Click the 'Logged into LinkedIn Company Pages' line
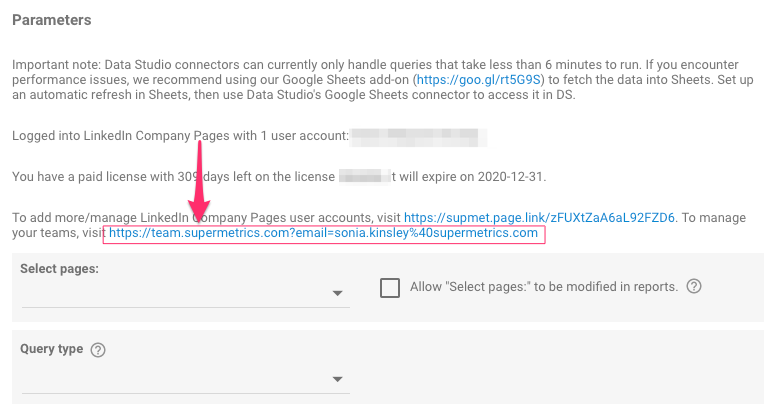The width and height of the screenshot is (776, 413). [x=181, y=136]
